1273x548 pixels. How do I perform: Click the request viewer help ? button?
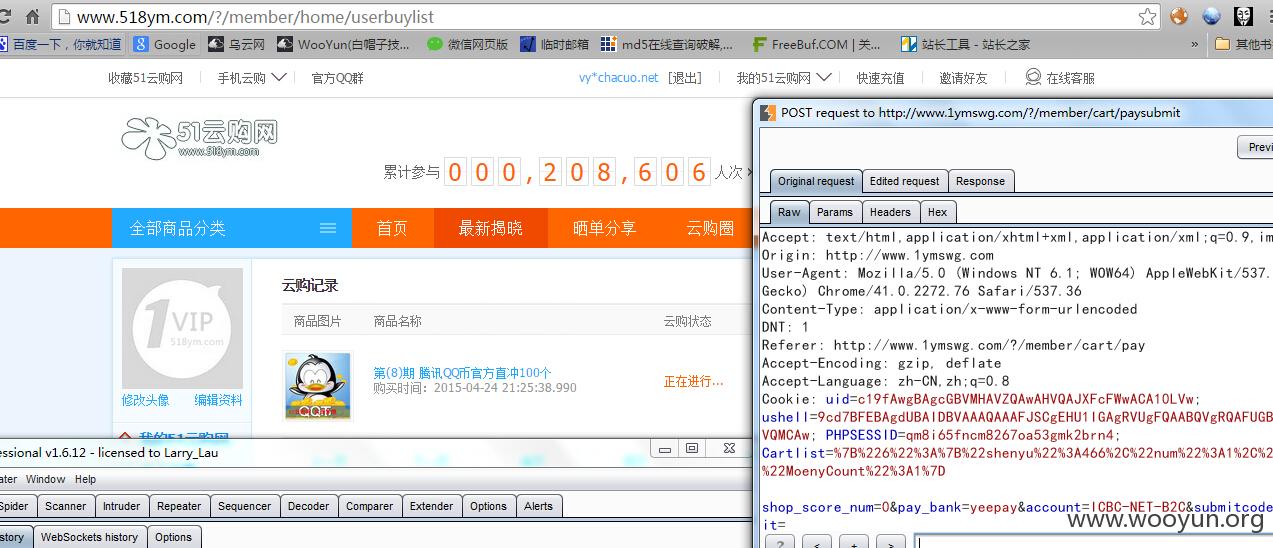[x=780, y=542]
